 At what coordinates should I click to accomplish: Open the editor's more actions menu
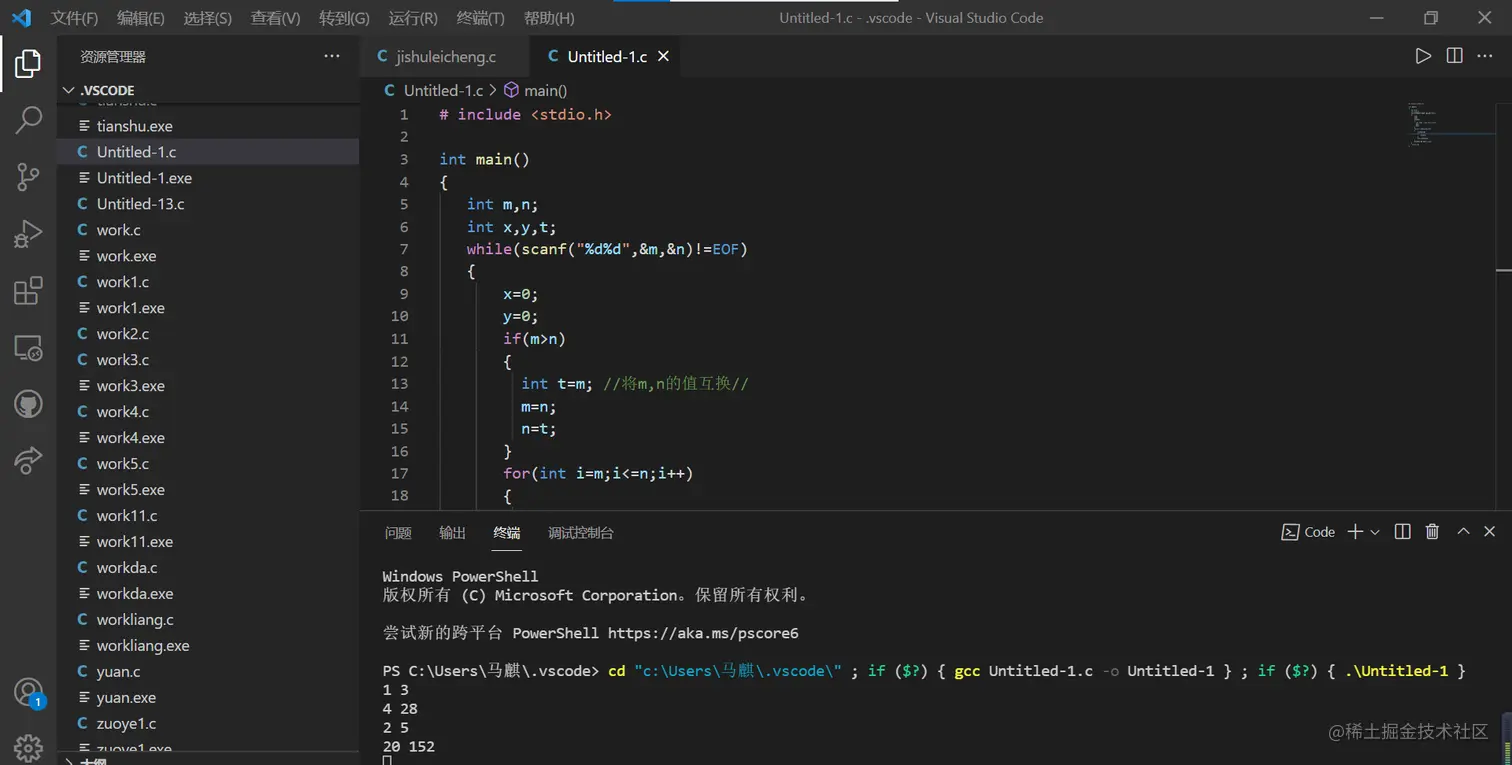tap(1485, 56)
